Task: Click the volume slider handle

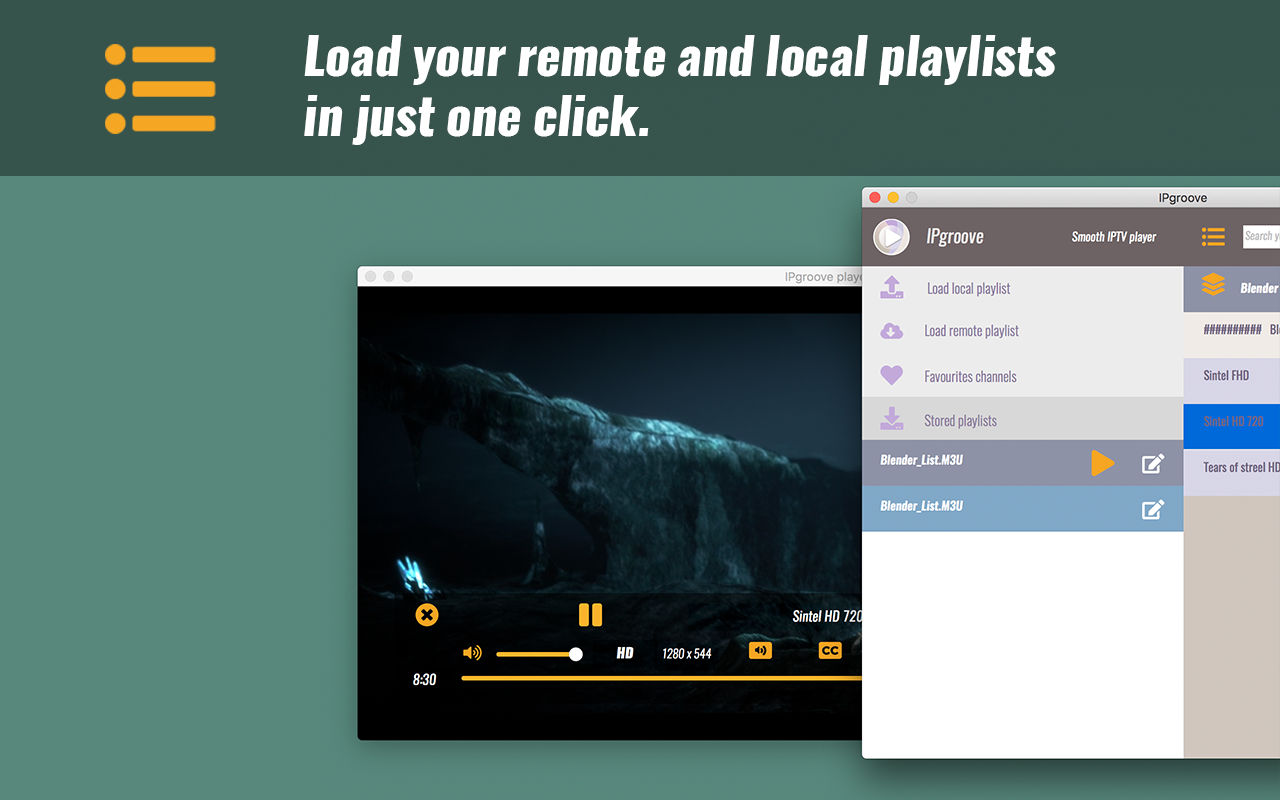Action: tap(576, 654)
